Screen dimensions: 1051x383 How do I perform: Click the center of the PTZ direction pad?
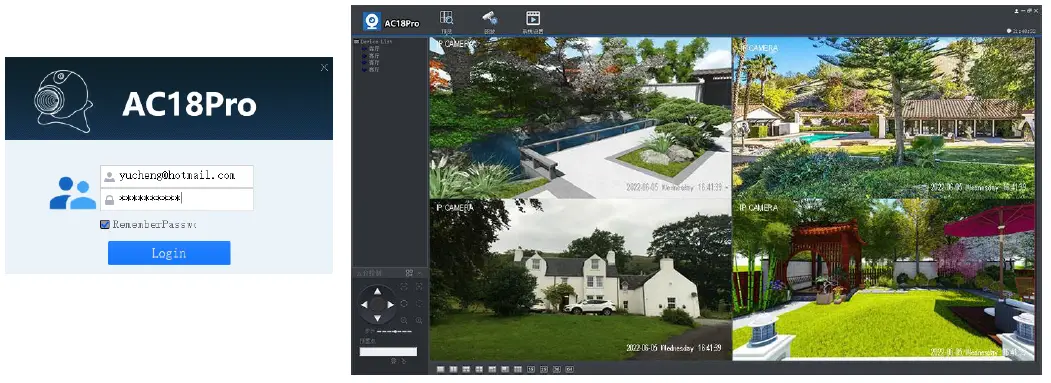click(377, 305)
